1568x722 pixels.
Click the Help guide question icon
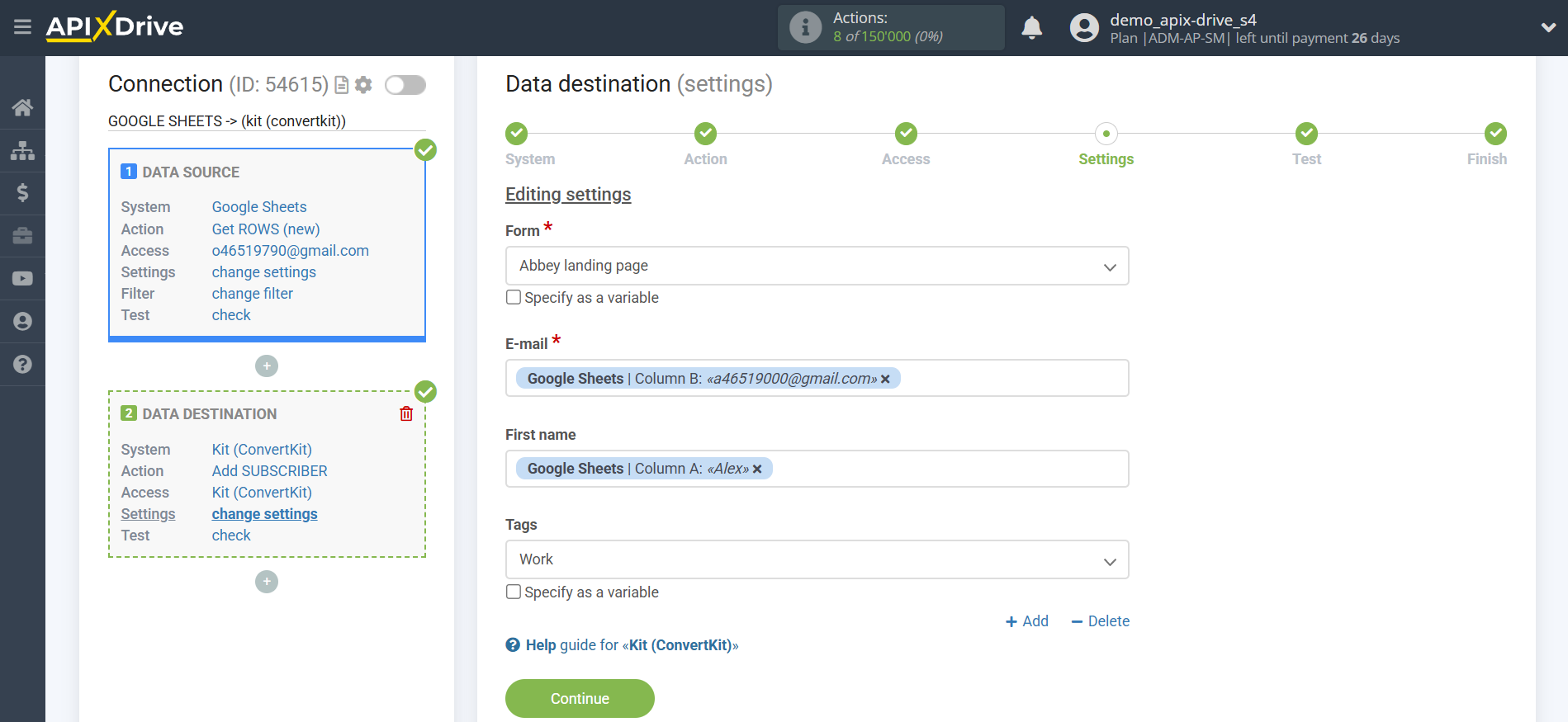point(513,645)
